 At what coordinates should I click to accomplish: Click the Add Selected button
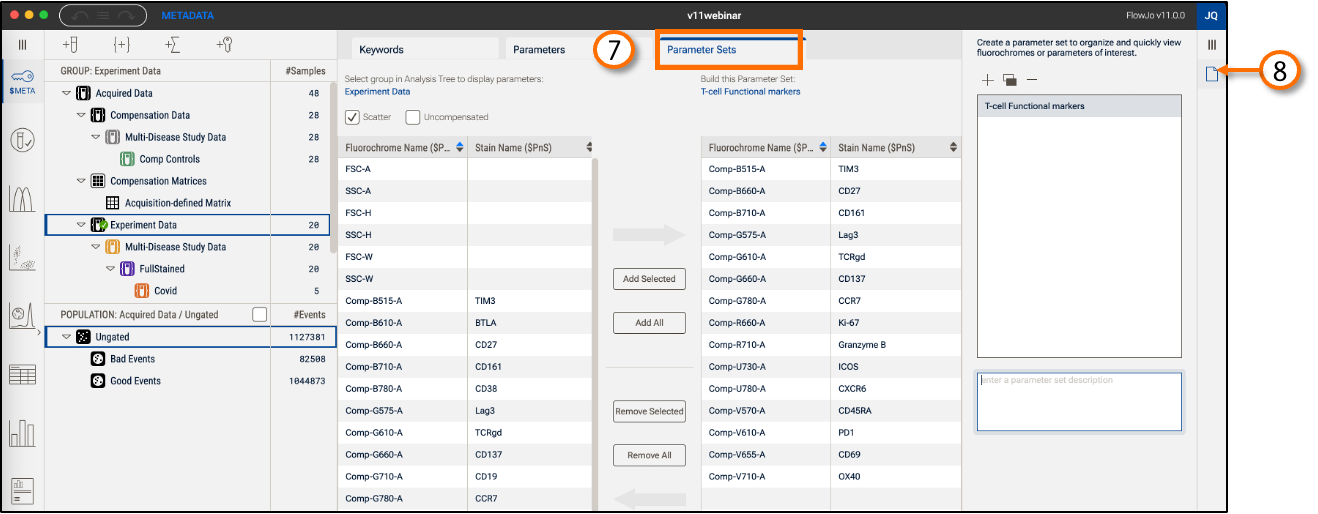[649, 279]
